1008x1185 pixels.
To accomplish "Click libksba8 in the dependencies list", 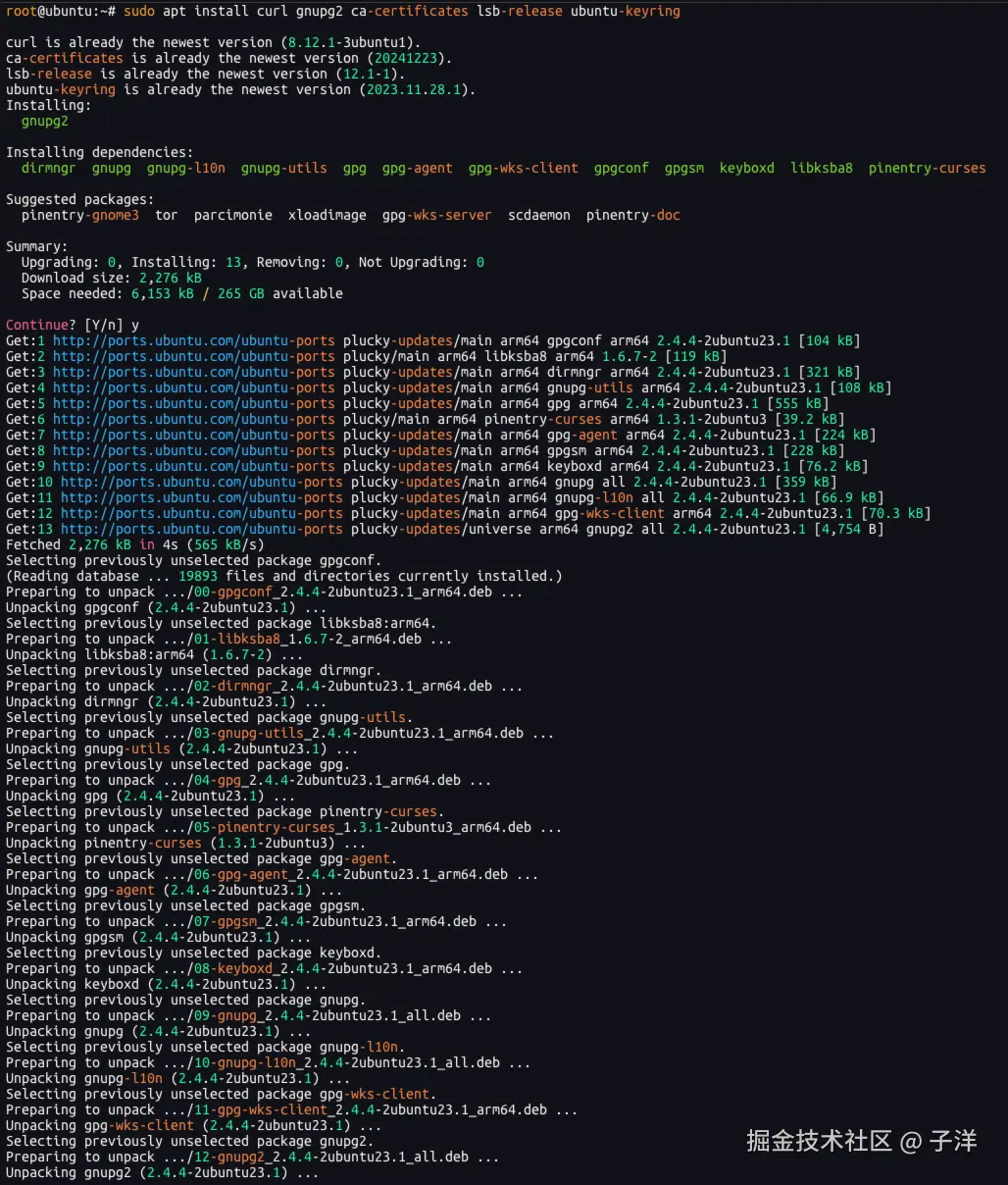I will coord(822,169).
